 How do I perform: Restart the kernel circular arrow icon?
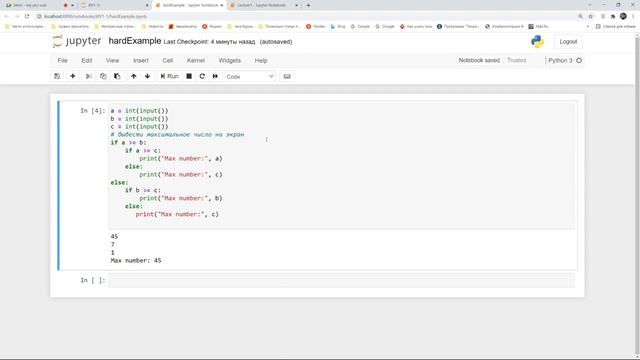202,76
